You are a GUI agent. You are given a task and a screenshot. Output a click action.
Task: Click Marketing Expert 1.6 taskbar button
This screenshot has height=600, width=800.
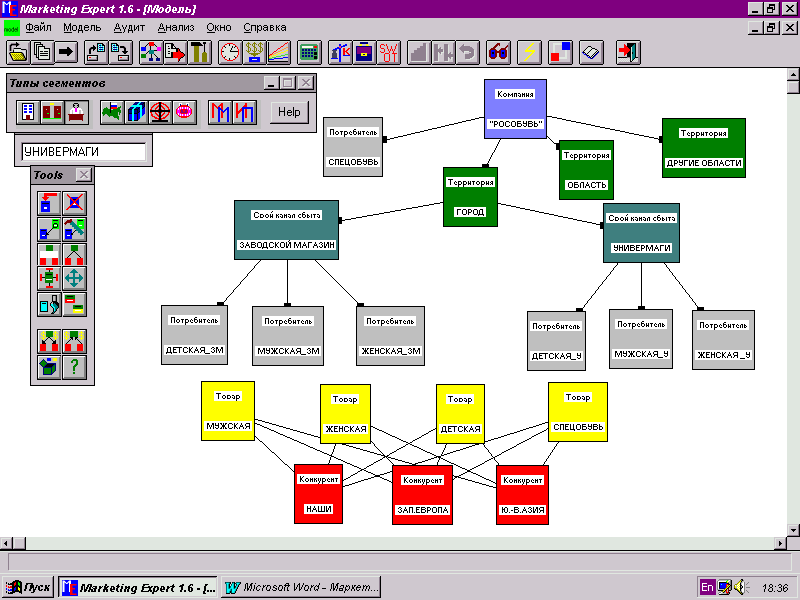click(x=138, y=587)
